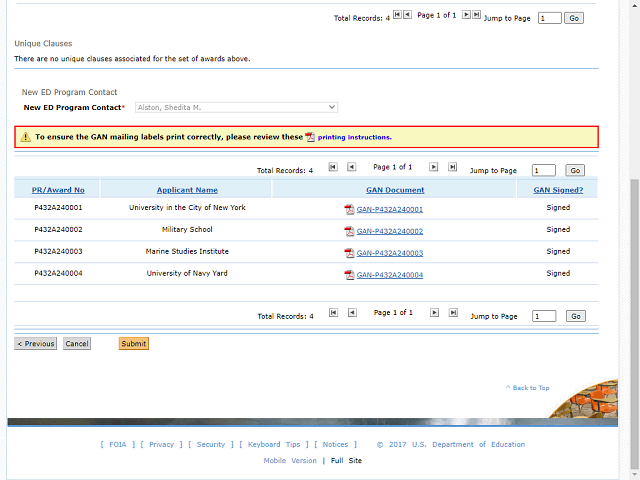Open PDF icon for GAN-P432A240001
Image resolution: width=640 pixels, height=480 pixels.
pyautogui.click(x=349, y=209)
